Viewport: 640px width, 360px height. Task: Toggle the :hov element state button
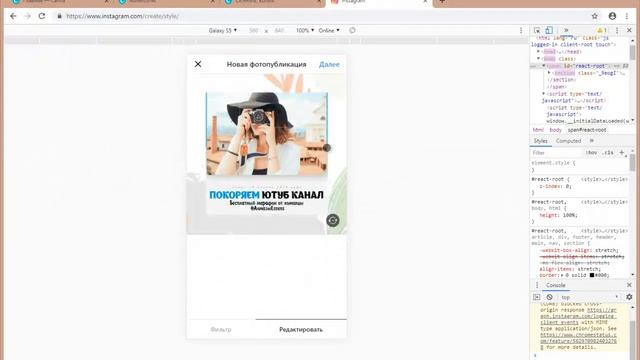click(591, 153)
